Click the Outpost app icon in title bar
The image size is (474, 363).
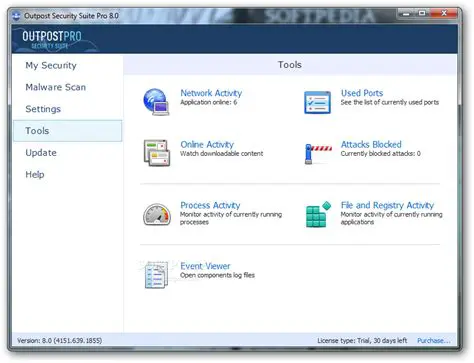click(16, 16)
